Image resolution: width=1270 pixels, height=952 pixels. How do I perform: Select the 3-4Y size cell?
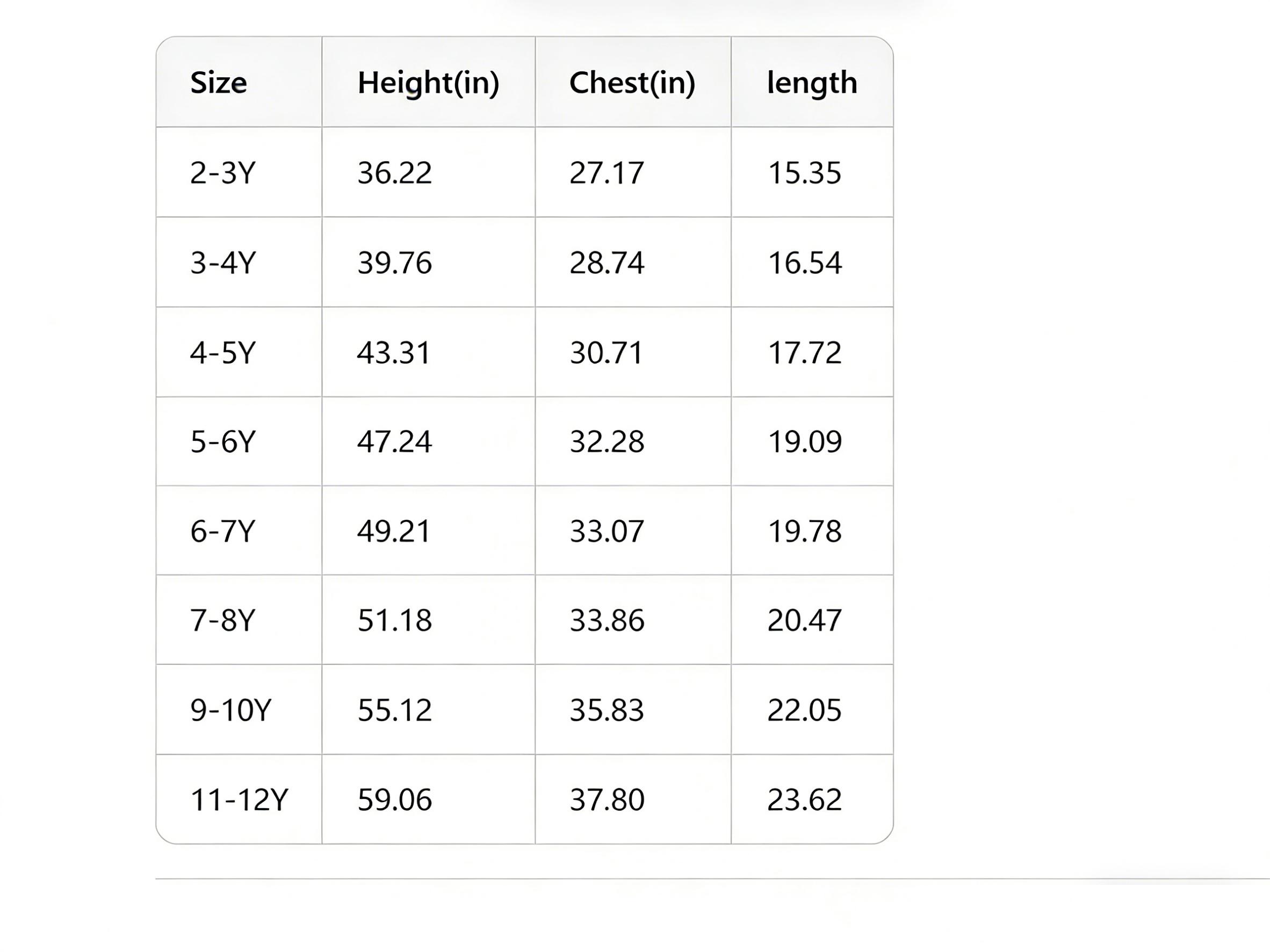223,263
